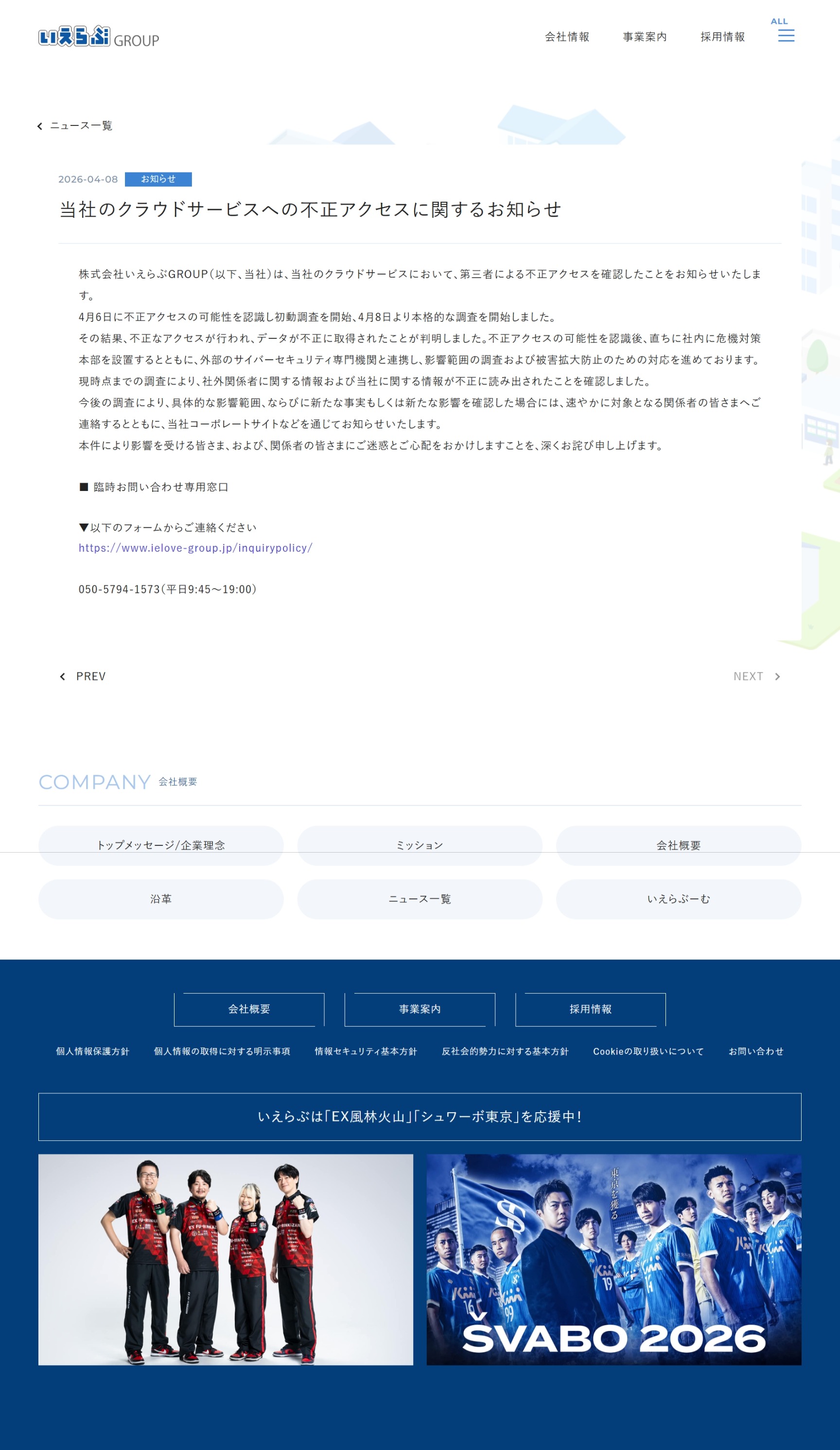Go to the PREV article

[x=84, y=676]
